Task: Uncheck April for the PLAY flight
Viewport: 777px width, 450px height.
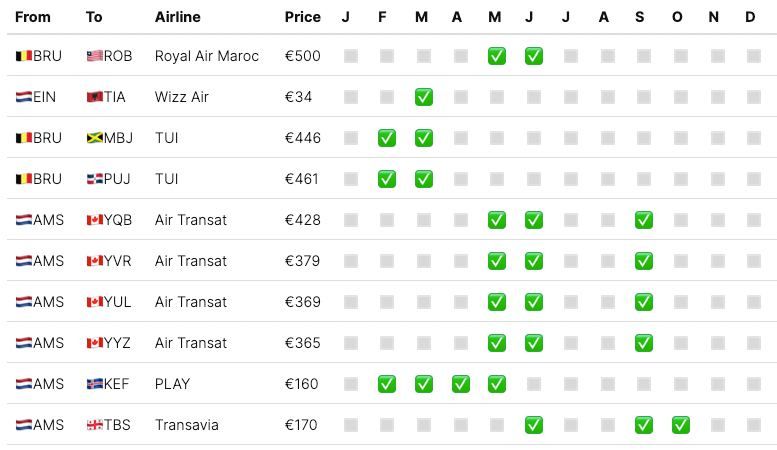Action: (x=460, y=384)
